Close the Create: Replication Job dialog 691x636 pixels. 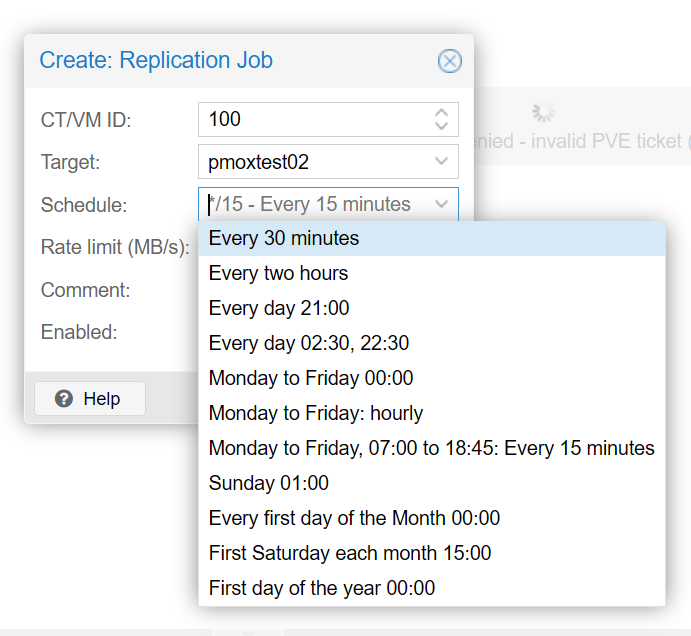pos(450,61)
